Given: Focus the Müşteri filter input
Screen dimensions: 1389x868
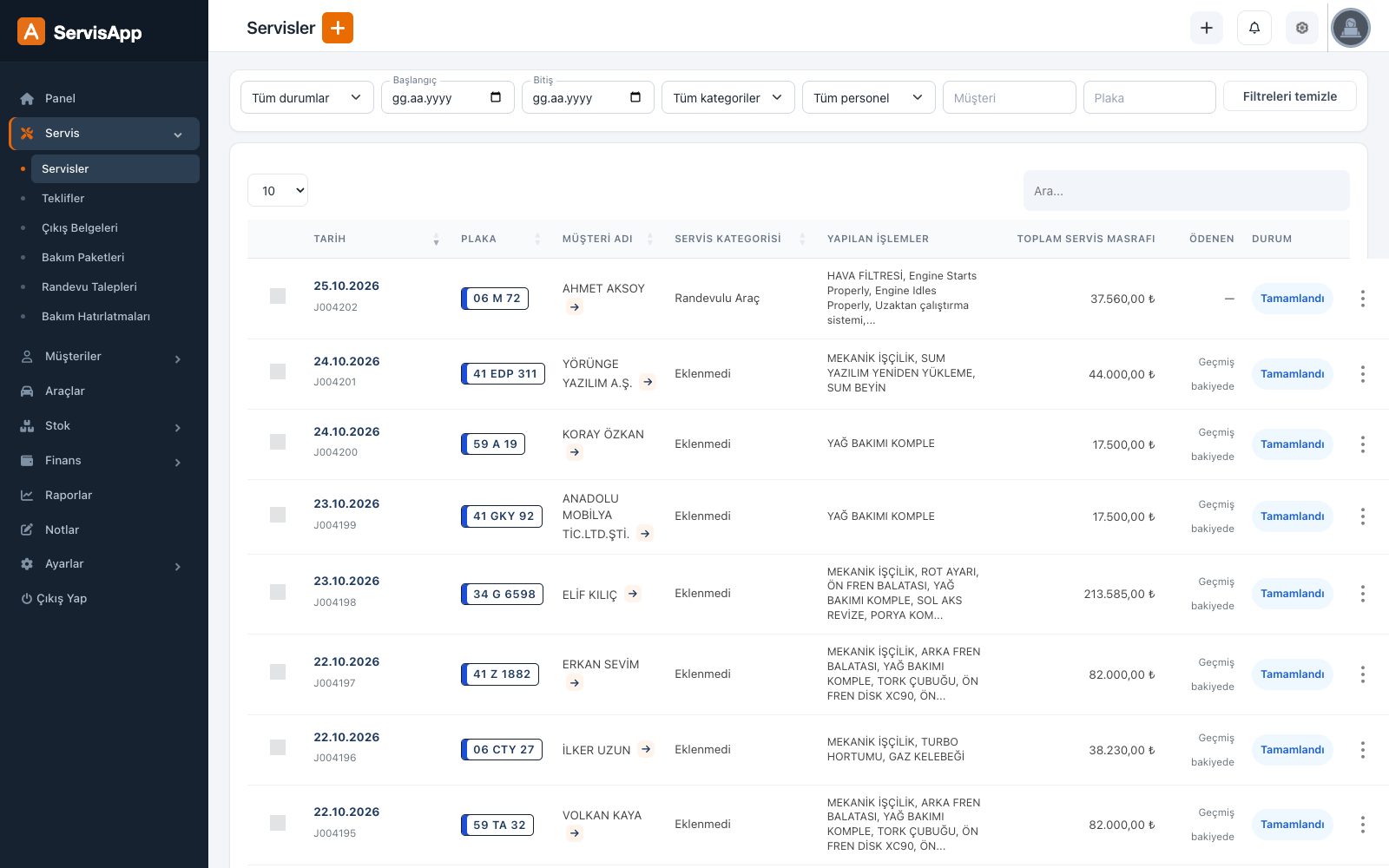Looking at the screenshot, I should [1010, 97].
